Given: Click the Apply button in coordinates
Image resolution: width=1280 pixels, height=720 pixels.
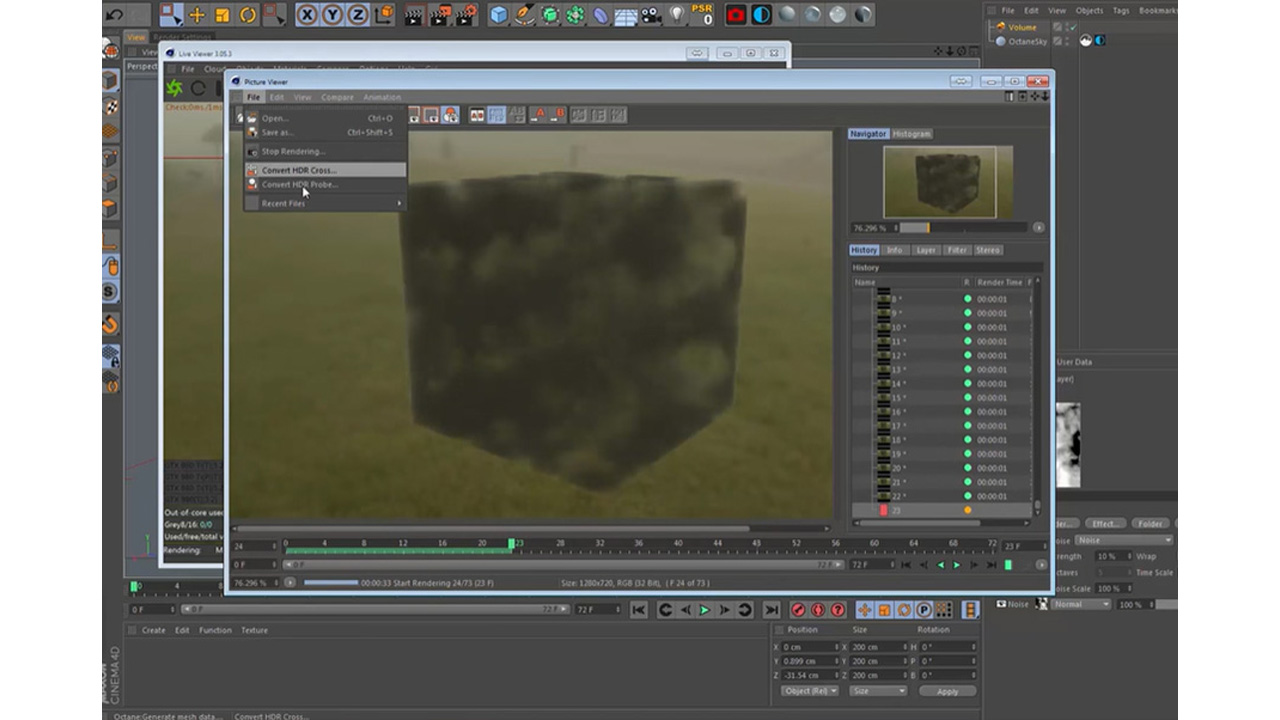Looking at the screenshot, I should 948,691.
